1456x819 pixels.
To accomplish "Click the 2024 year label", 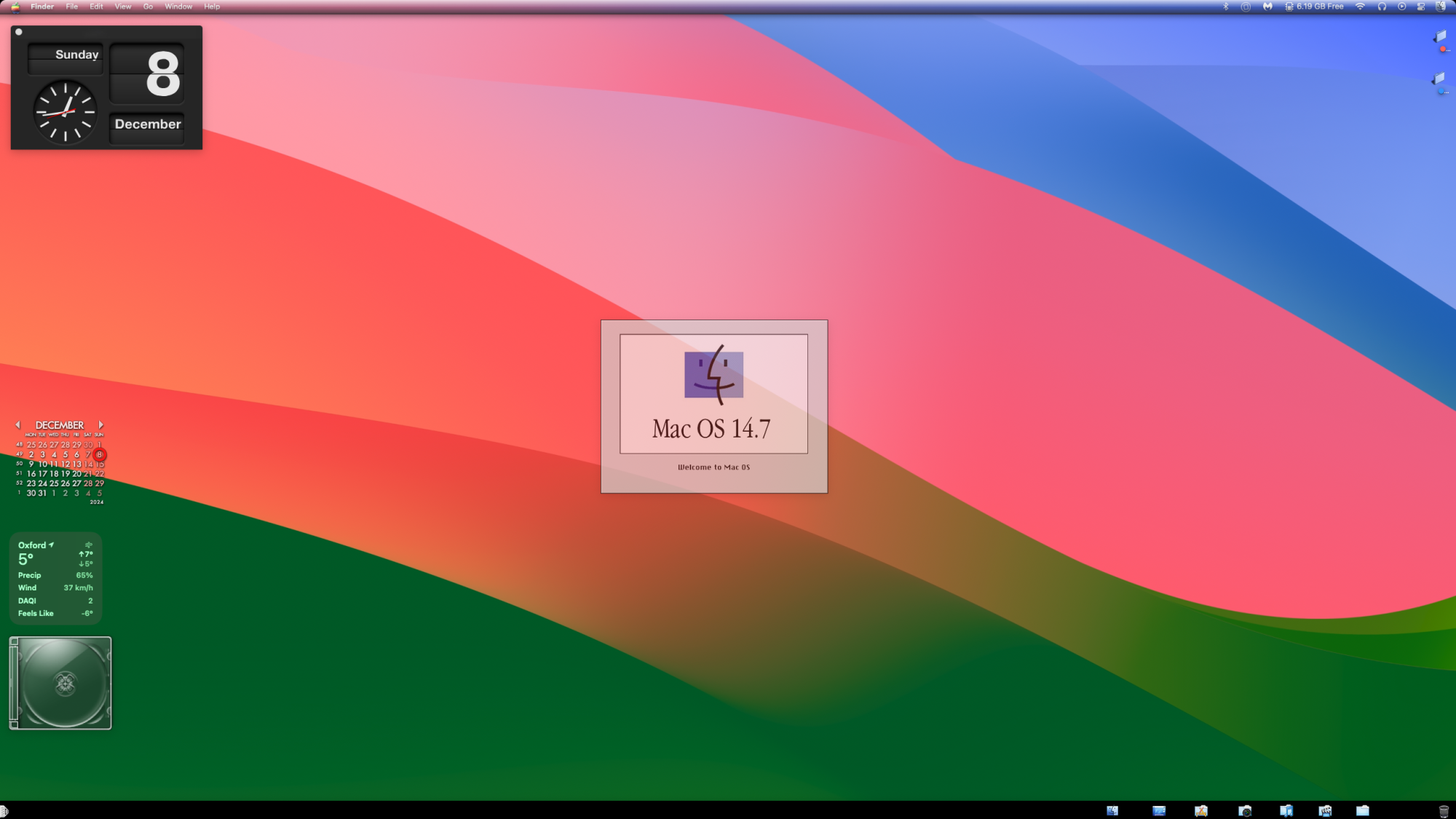I will 97,502.
